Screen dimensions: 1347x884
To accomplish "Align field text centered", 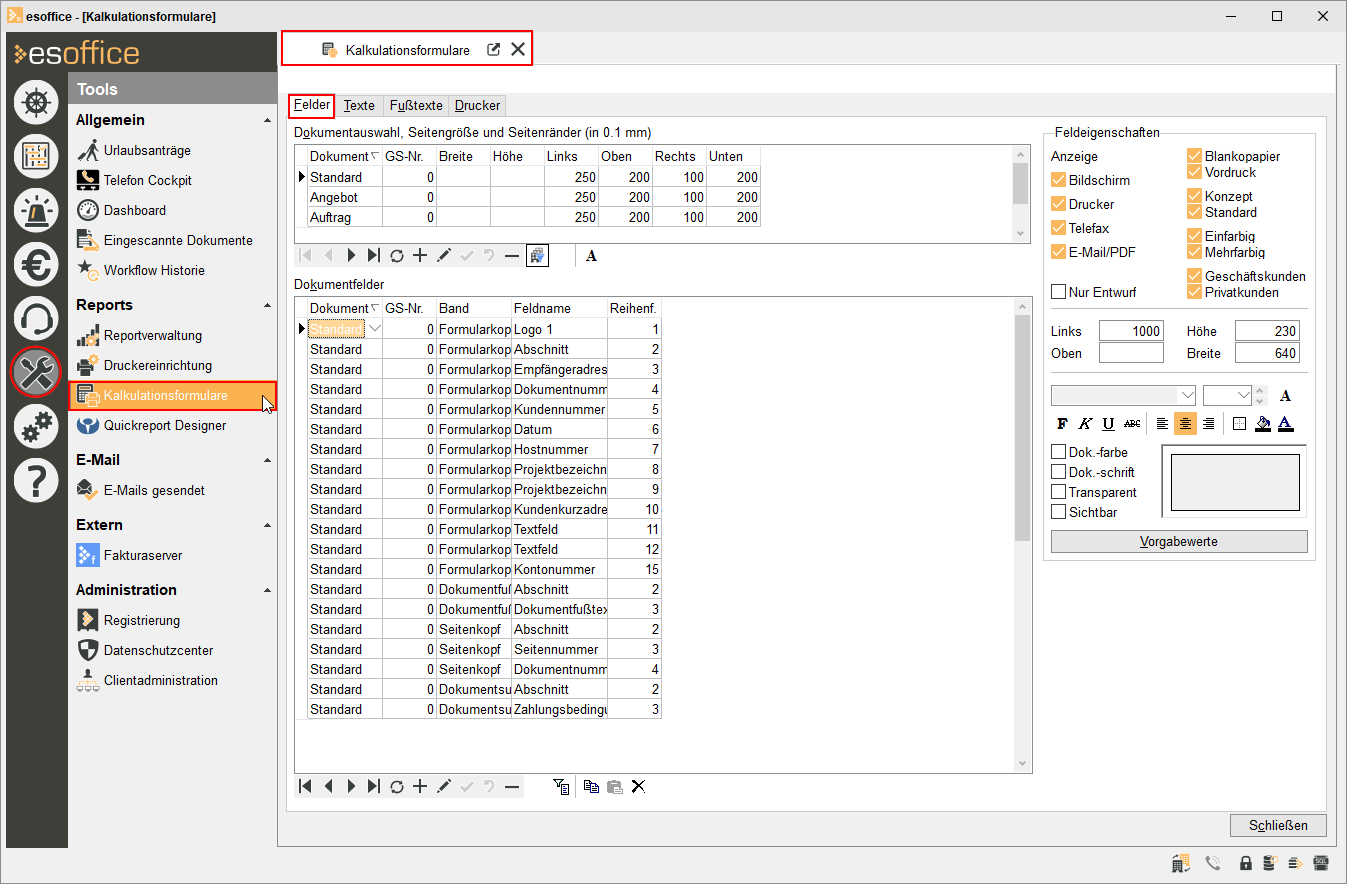I will (1185, 424).
